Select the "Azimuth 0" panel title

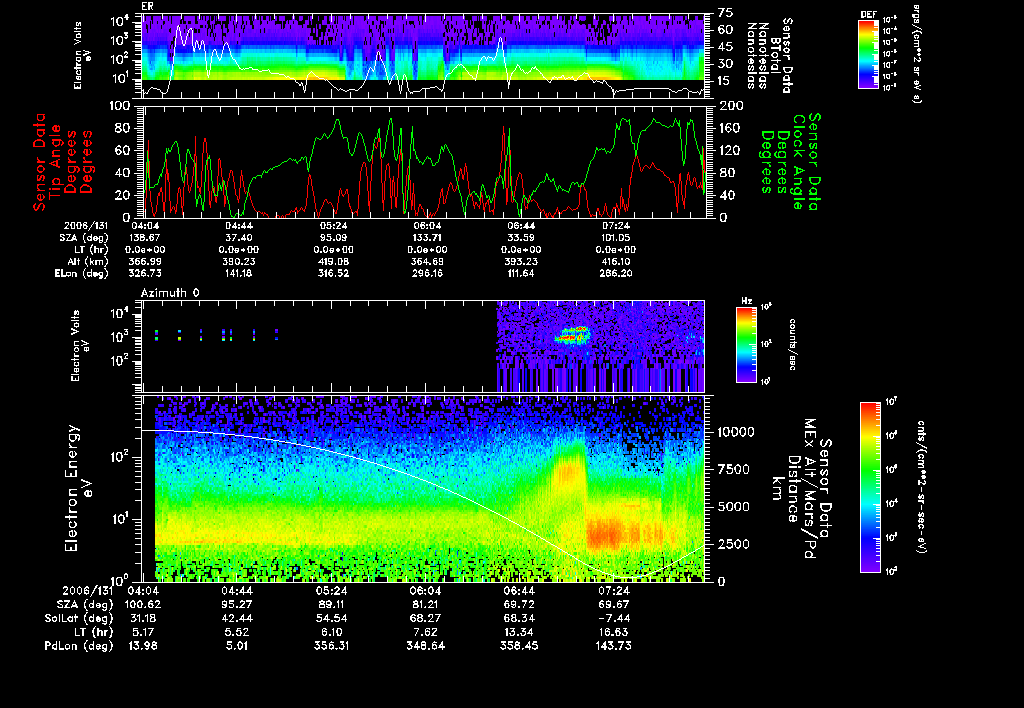(170, 293)
